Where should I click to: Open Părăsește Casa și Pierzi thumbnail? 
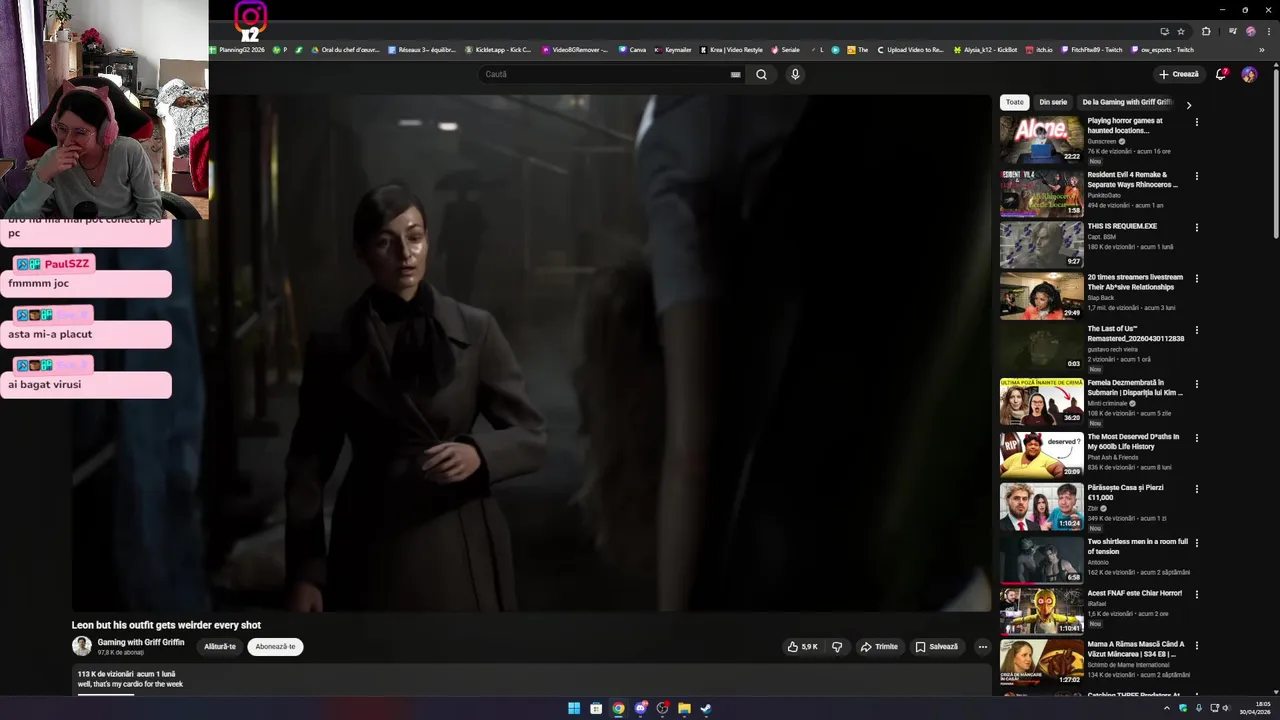1041,507
